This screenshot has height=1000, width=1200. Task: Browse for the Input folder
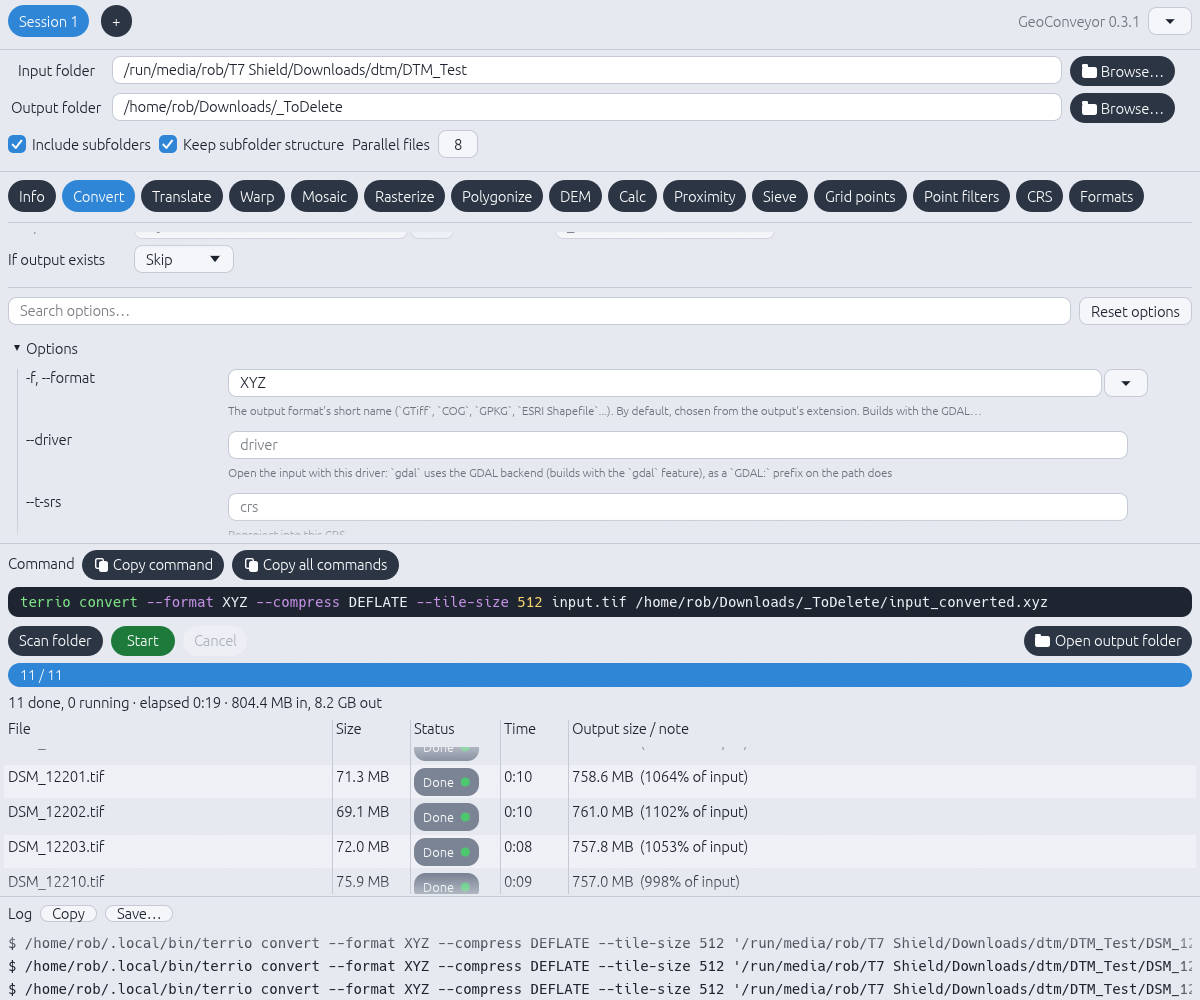click(1122, 71)
